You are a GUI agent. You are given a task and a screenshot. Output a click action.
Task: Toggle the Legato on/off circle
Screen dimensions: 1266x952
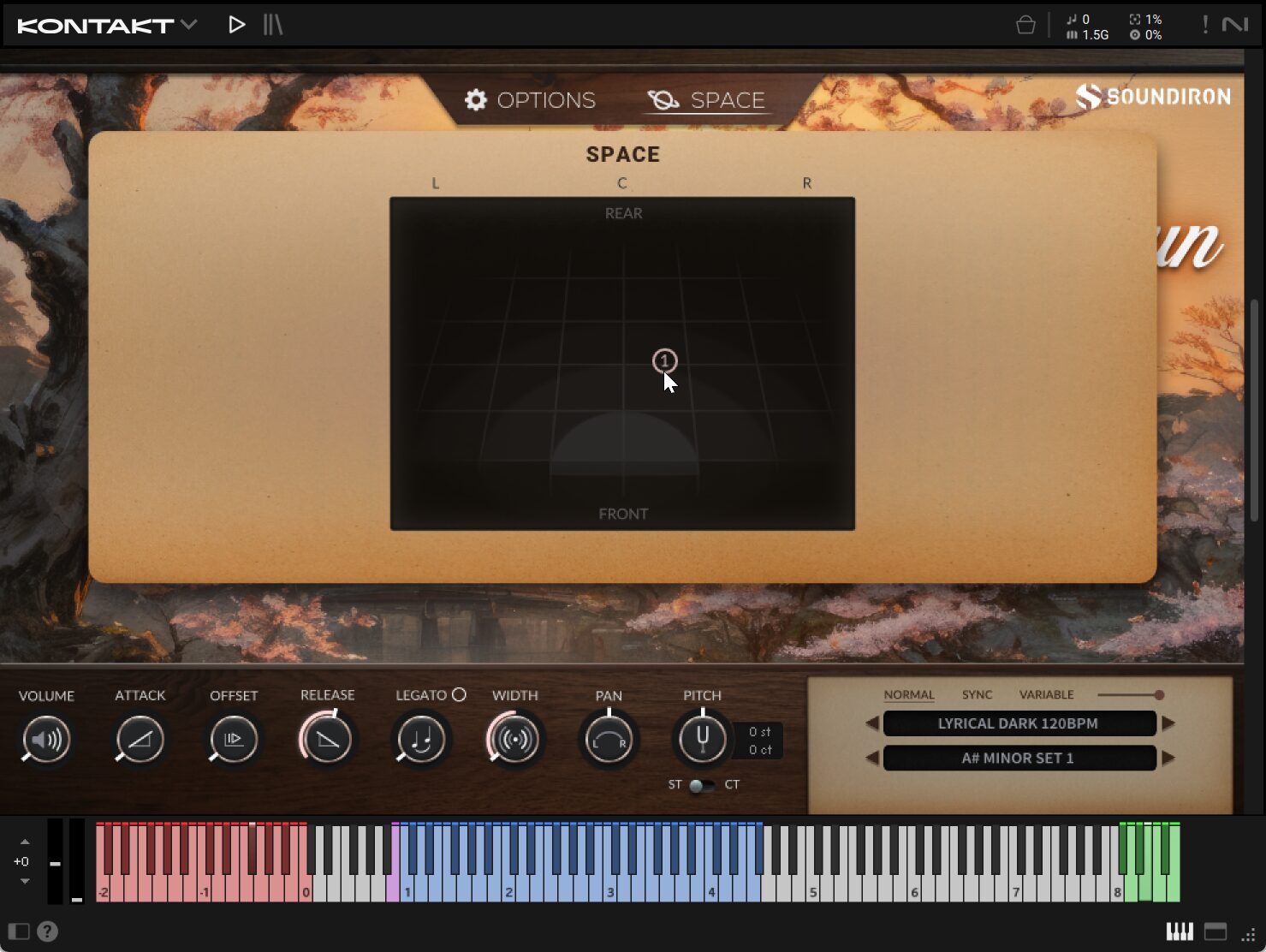pyautogui.click(x=459, y=695)
